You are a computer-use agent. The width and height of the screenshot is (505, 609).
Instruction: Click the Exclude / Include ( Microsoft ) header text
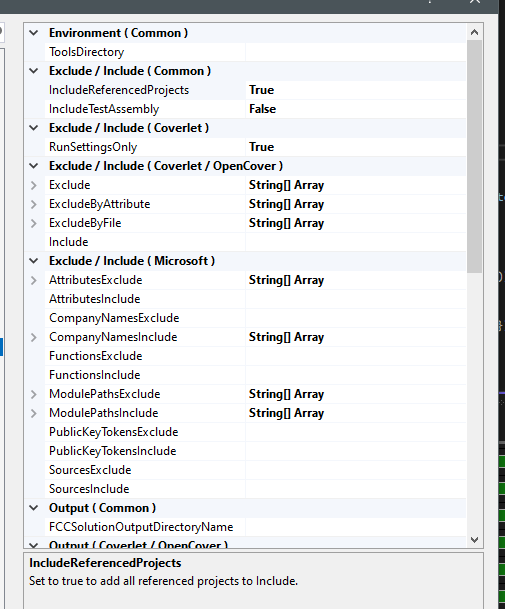pos(132,261)
